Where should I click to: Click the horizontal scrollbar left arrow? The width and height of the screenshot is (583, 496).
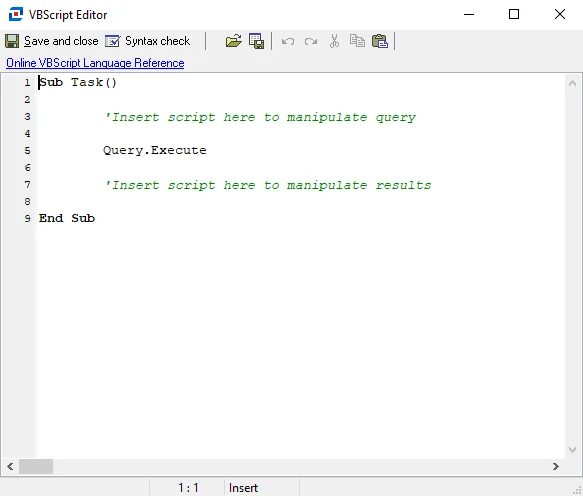point(10,466)
